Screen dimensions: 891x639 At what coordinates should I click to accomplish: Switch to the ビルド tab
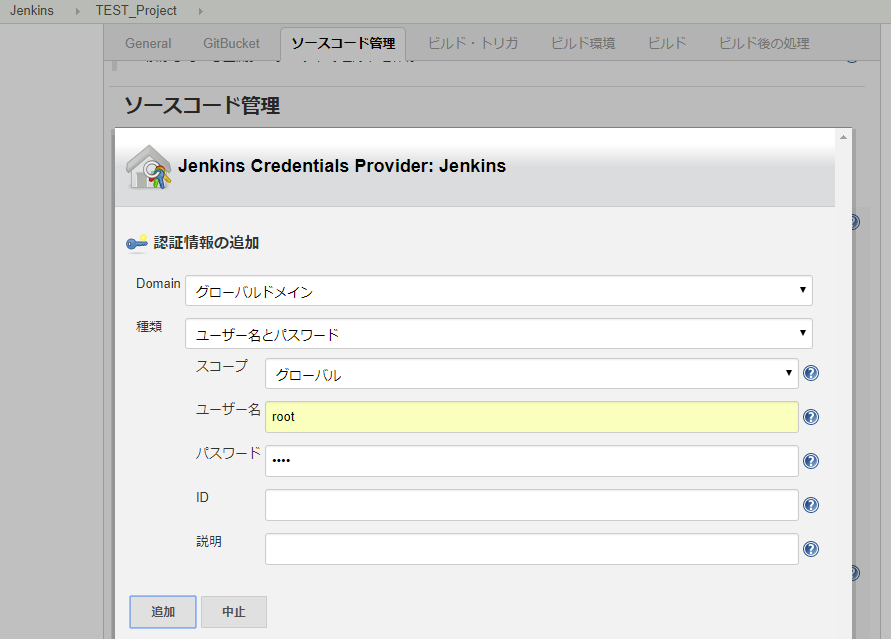click(x=667, y=43)
